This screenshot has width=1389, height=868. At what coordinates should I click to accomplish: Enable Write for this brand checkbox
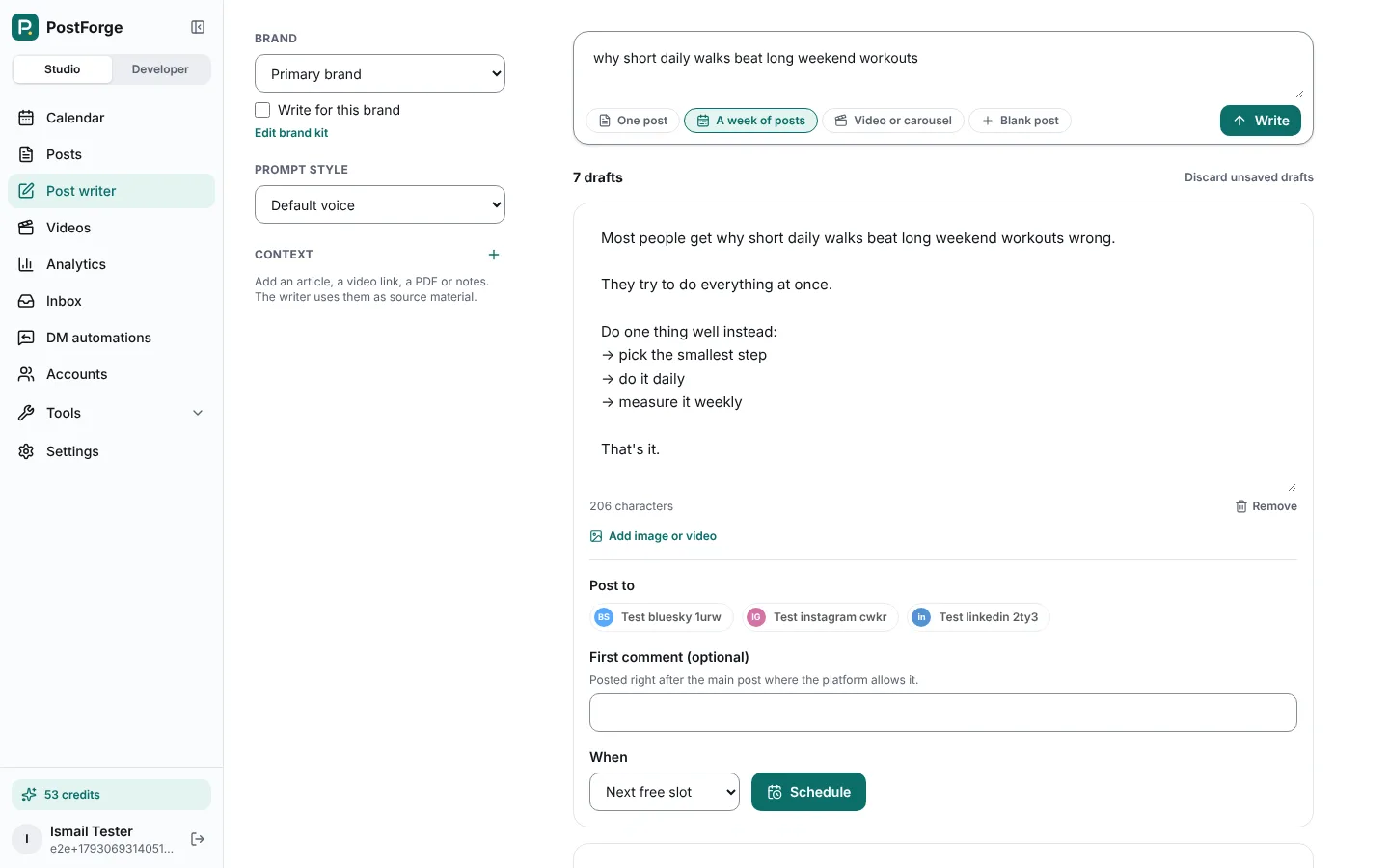[262, 110]
